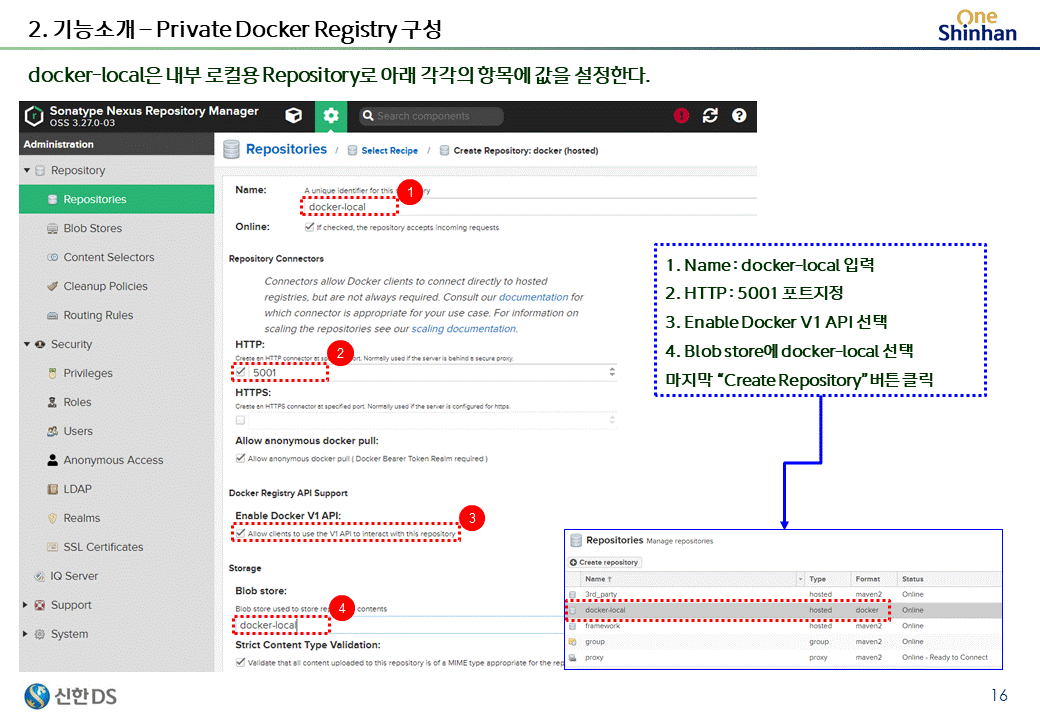Click the Refresh icon in header

pyautogui.click(x=710, y=115)
